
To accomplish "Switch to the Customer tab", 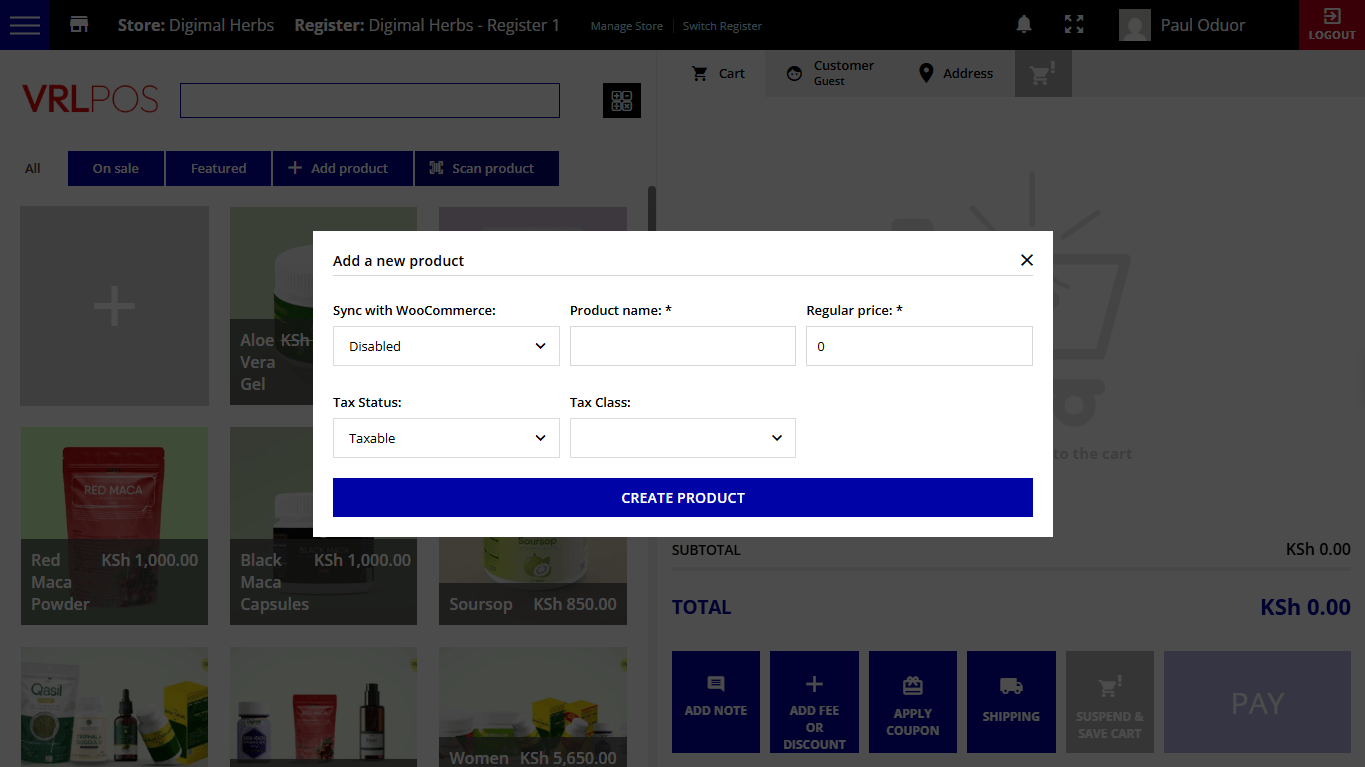I will point(830,73).
